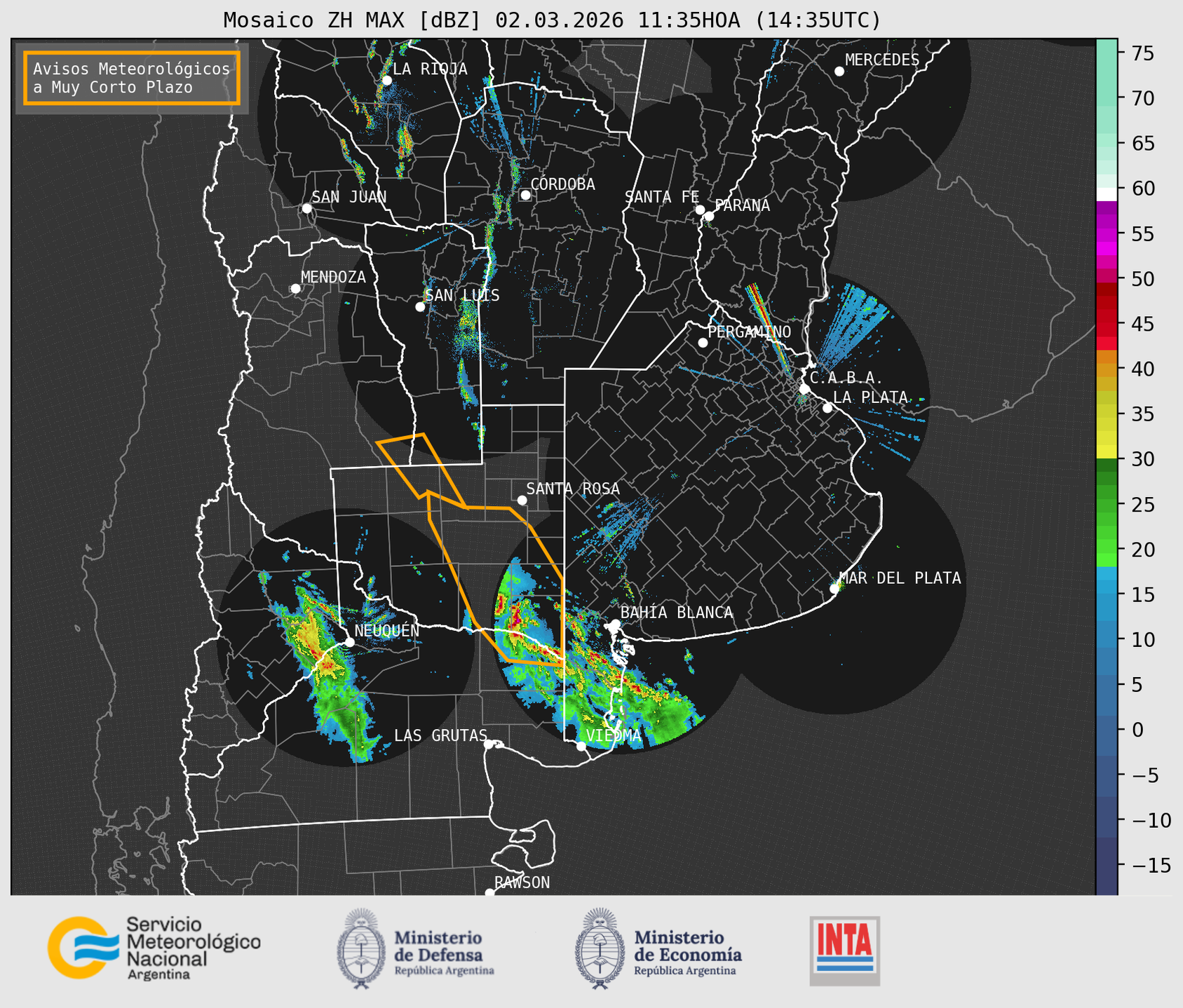The height and width of the screenshot is (1008, 1183).
Task: Click the 50 tick label on color scale
Action: 1143,279
